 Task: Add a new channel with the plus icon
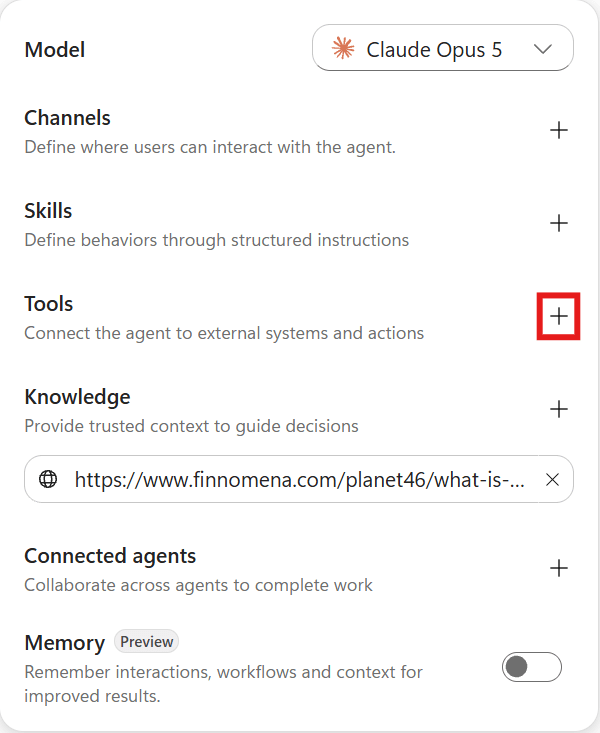(558, 130)
